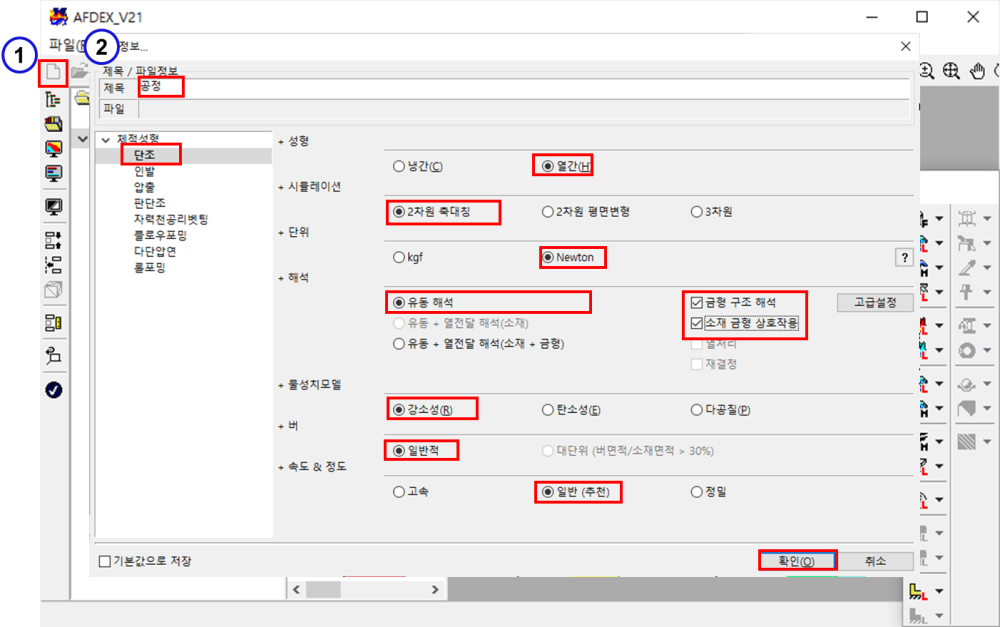
Task: Open 고급설정 advanced settings
Action: click(874, 302)
